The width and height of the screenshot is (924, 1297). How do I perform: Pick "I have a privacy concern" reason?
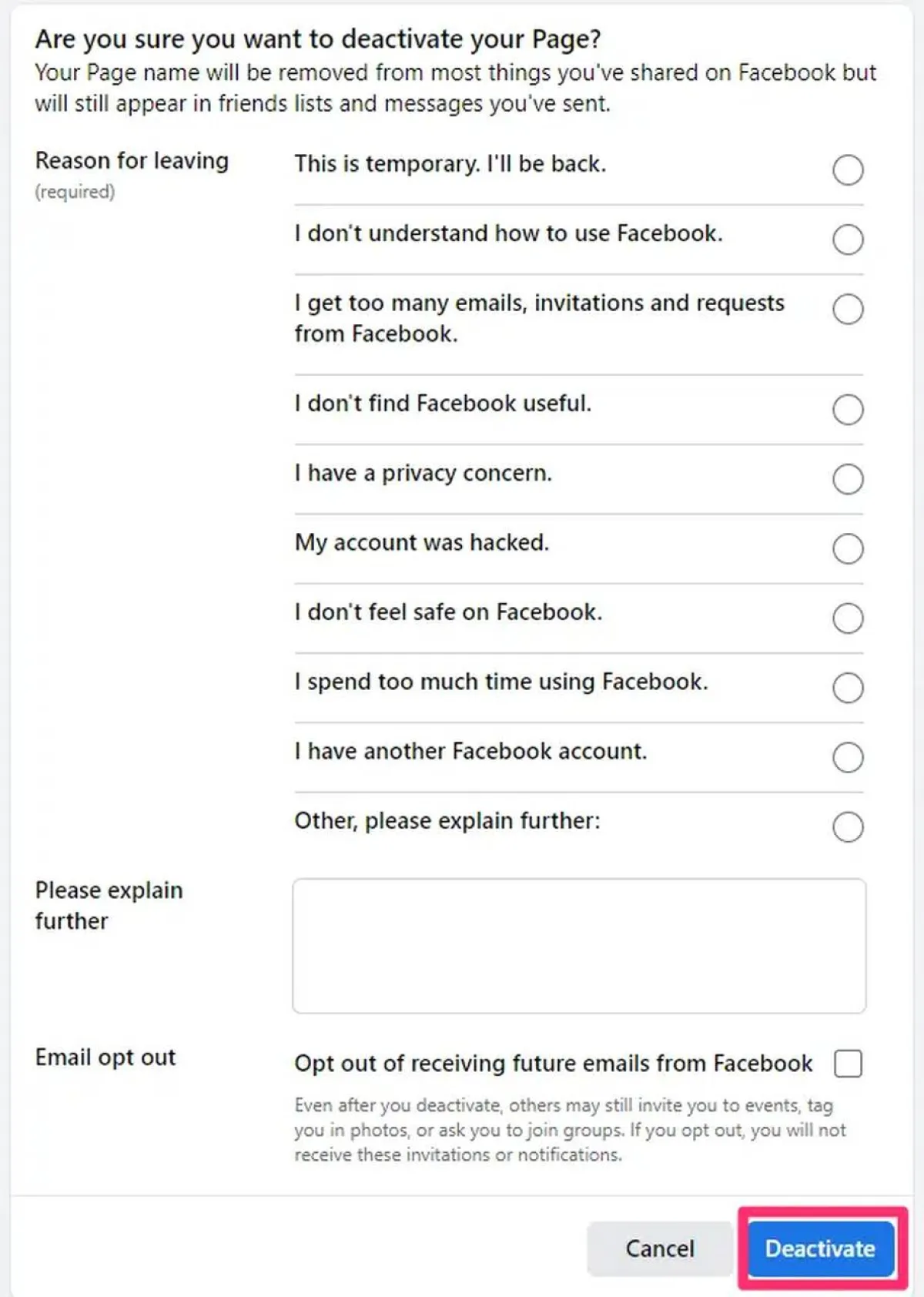pyautogui.click(x=847, y=480)
